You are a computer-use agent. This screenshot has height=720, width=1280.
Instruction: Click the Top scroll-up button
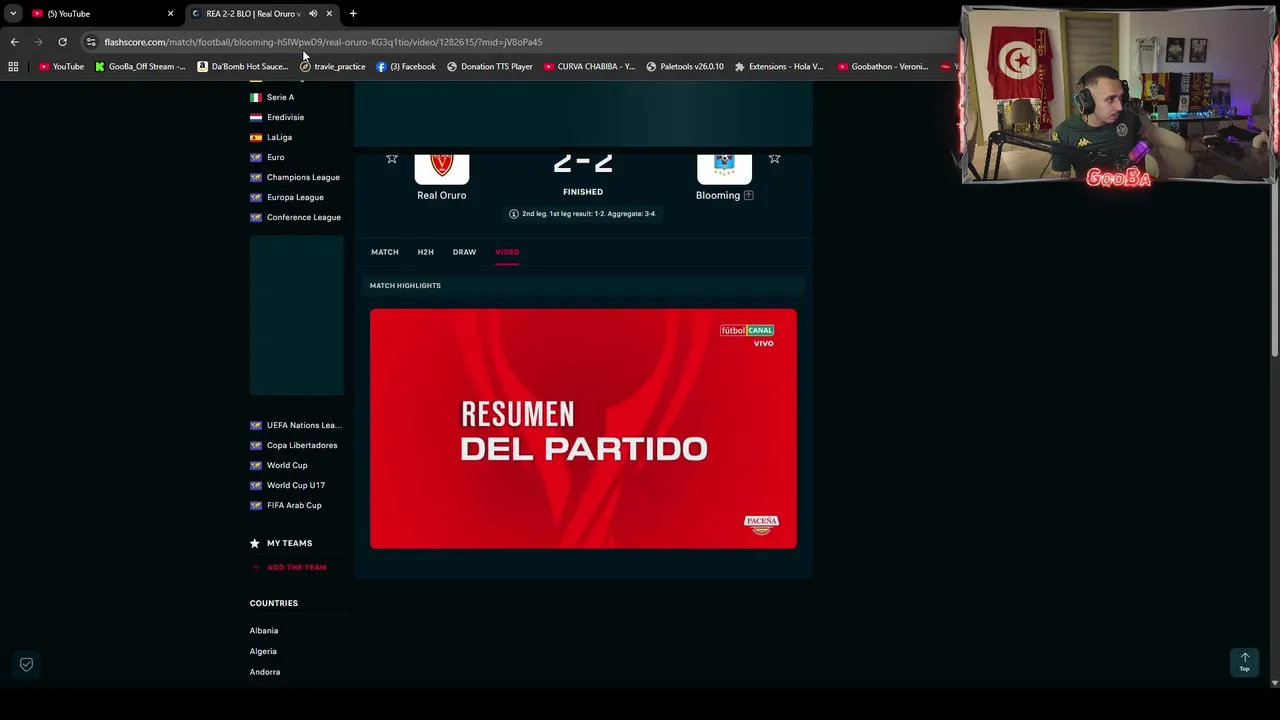[1245, 662]
